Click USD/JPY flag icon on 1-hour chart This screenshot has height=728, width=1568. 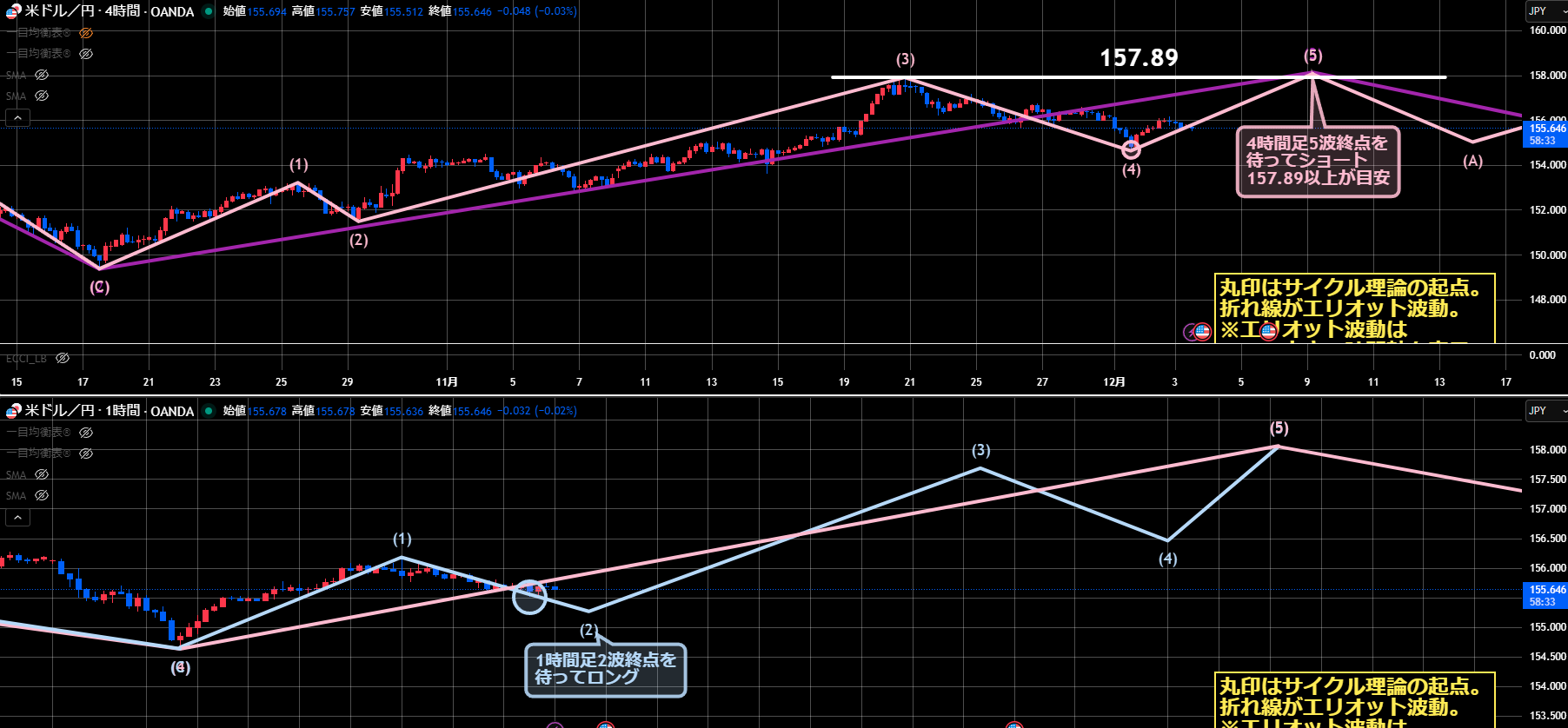[13, 411]
